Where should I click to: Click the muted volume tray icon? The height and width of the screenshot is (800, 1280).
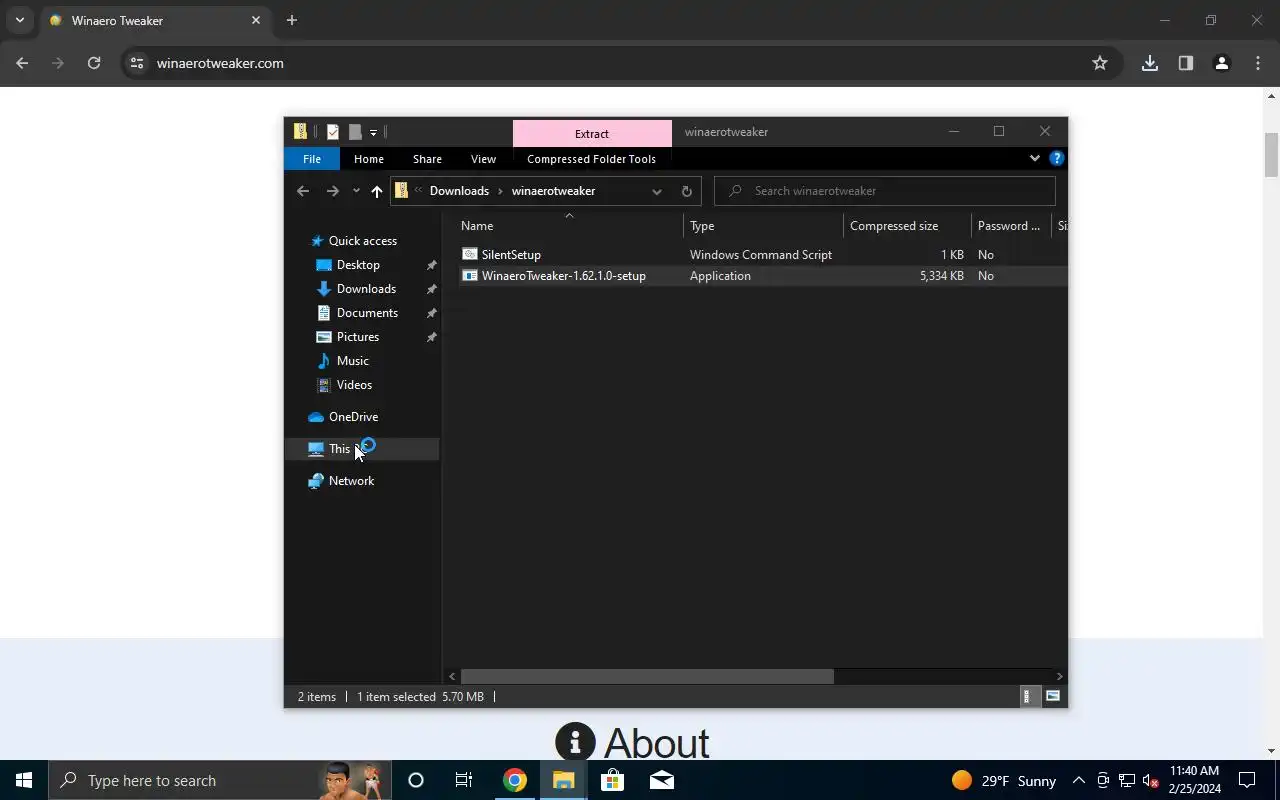(1150, 781)
